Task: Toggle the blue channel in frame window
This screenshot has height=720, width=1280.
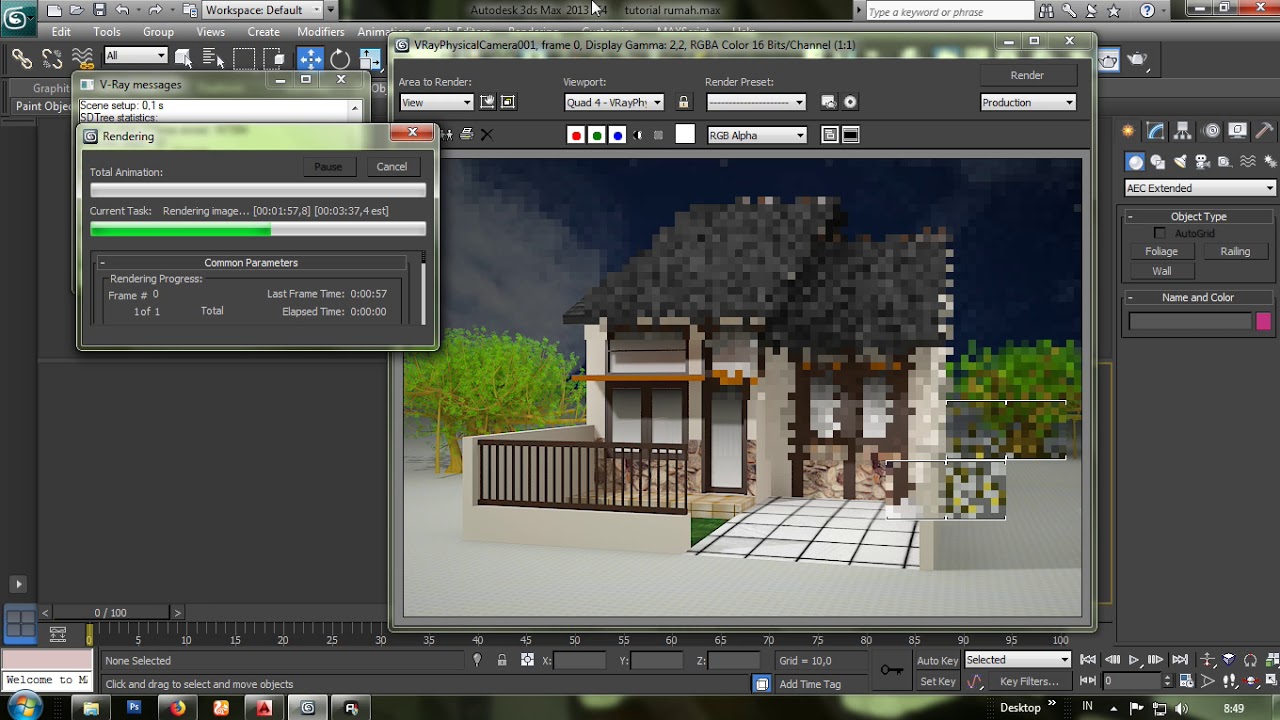Action: pyautogui.click(x=618, y=135)
